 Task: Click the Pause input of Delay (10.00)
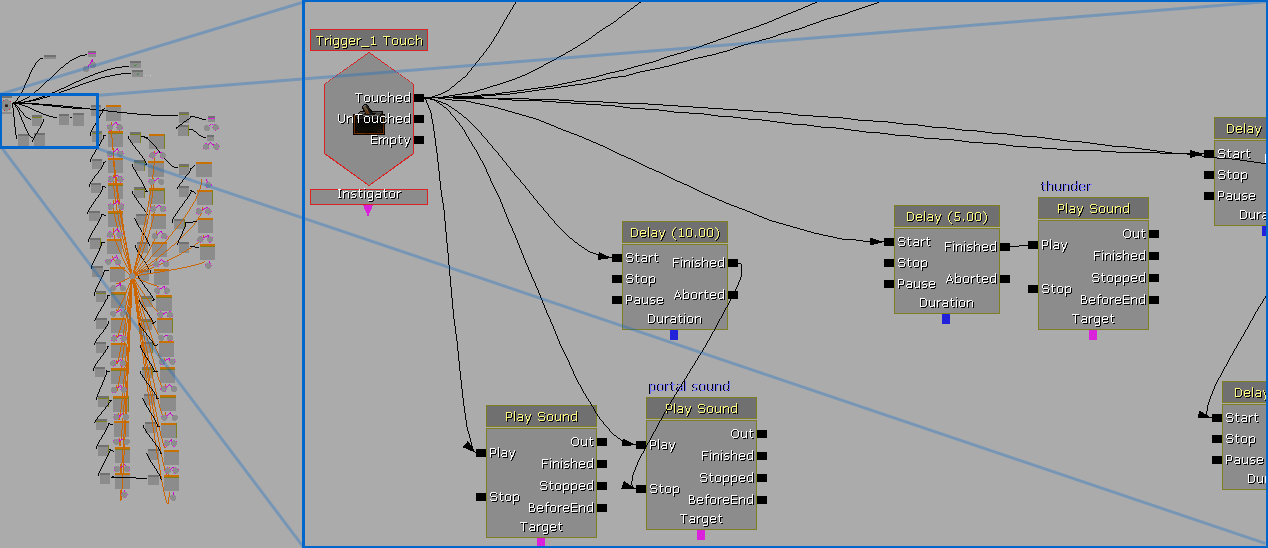click(x=616, y=300)
